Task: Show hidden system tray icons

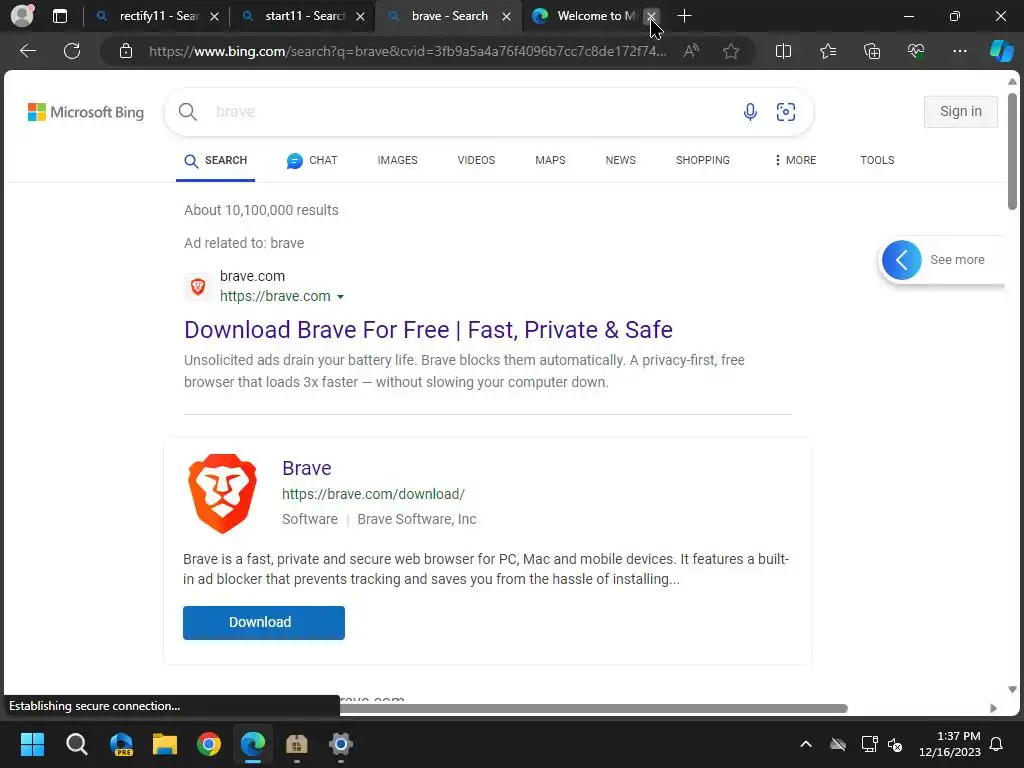Action: 806,744
